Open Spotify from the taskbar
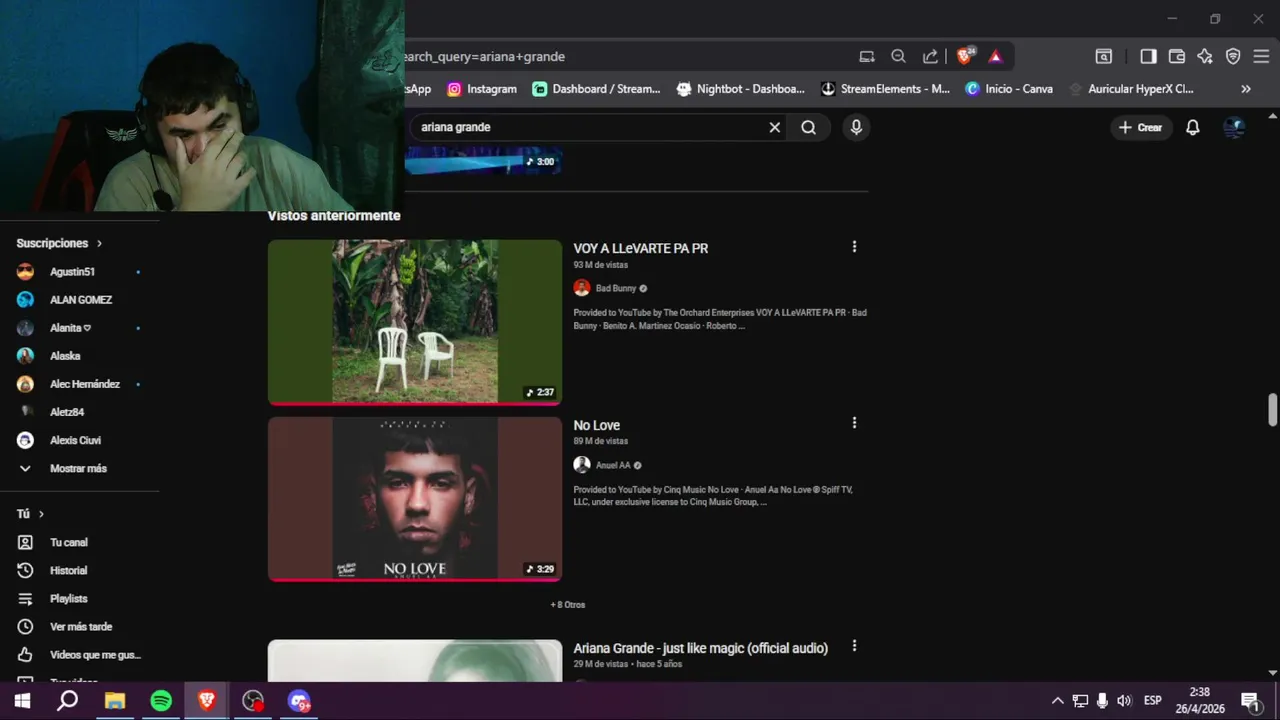The width and height of the screenshot is (1280, 720). [x=161, y=701]
